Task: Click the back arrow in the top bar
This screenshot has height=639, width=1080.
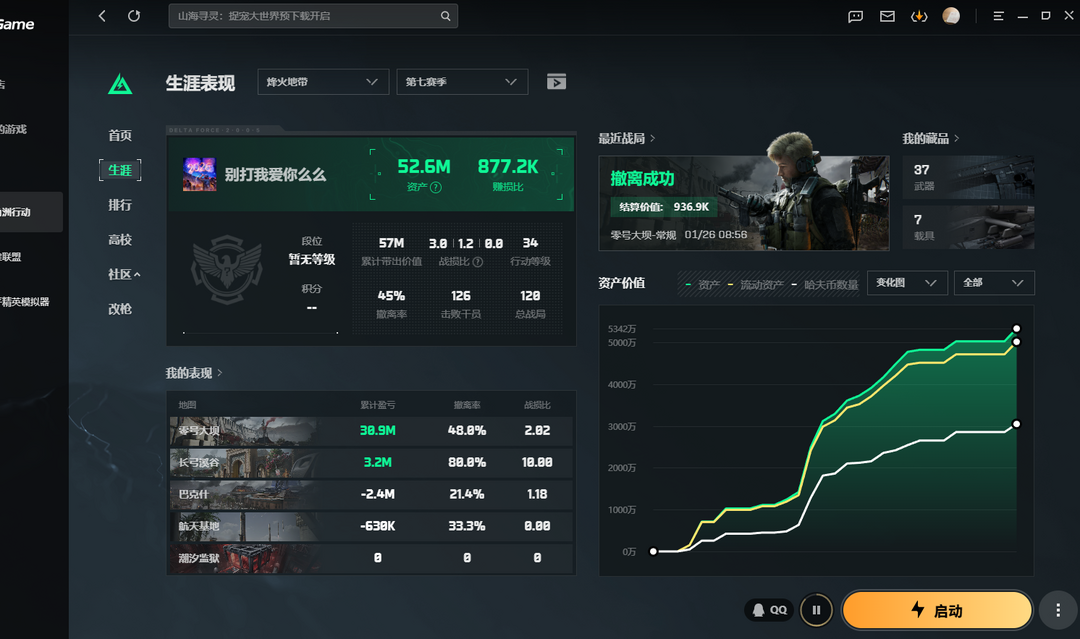Action: pos(102,16)
